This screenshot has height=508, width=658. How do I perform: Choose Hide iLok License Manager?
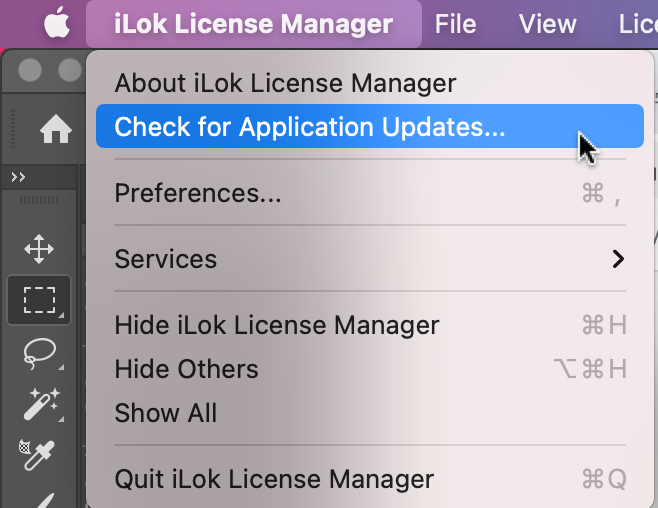[x=277, y=325]
